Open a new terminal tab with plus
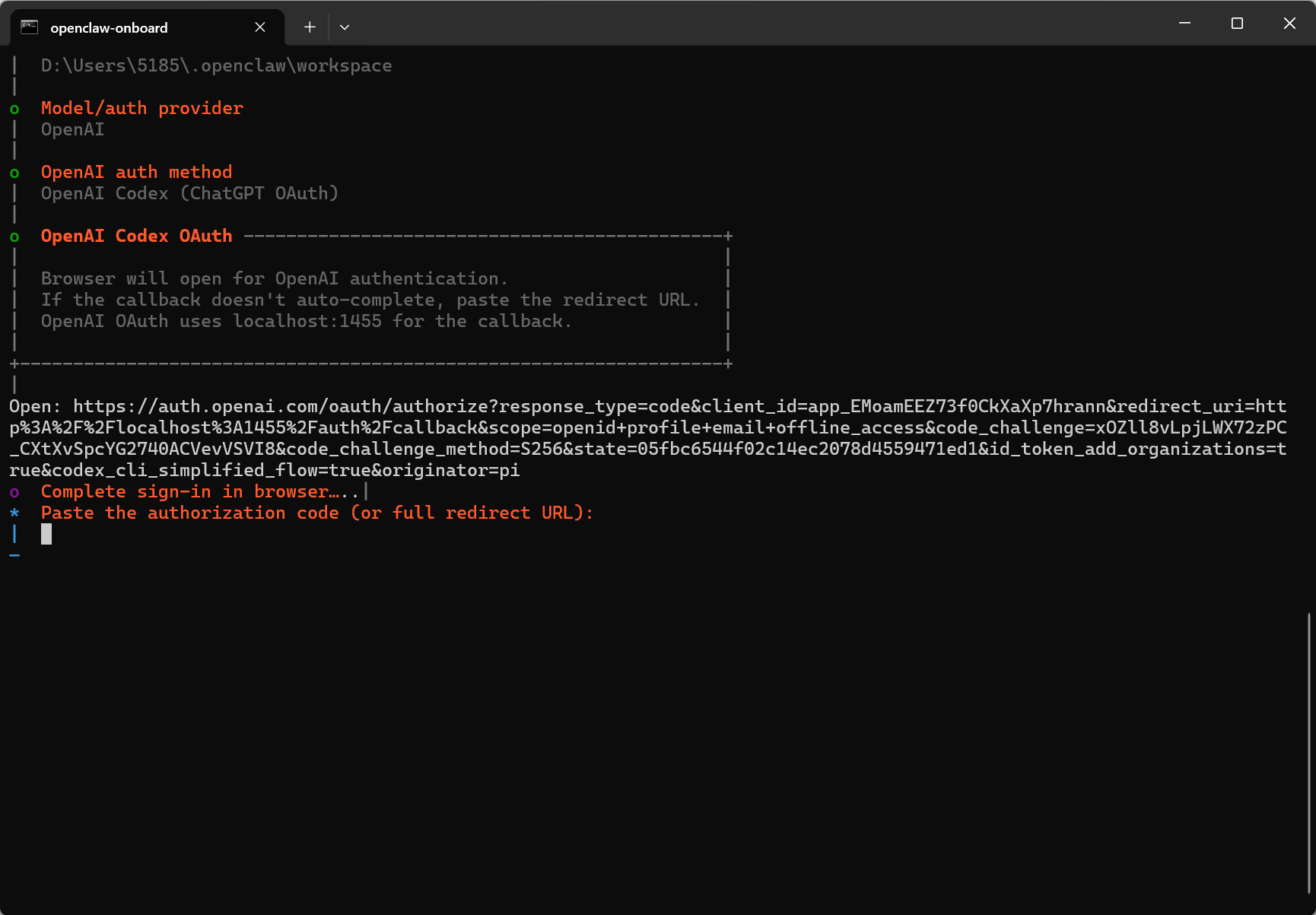 [310, 27]
